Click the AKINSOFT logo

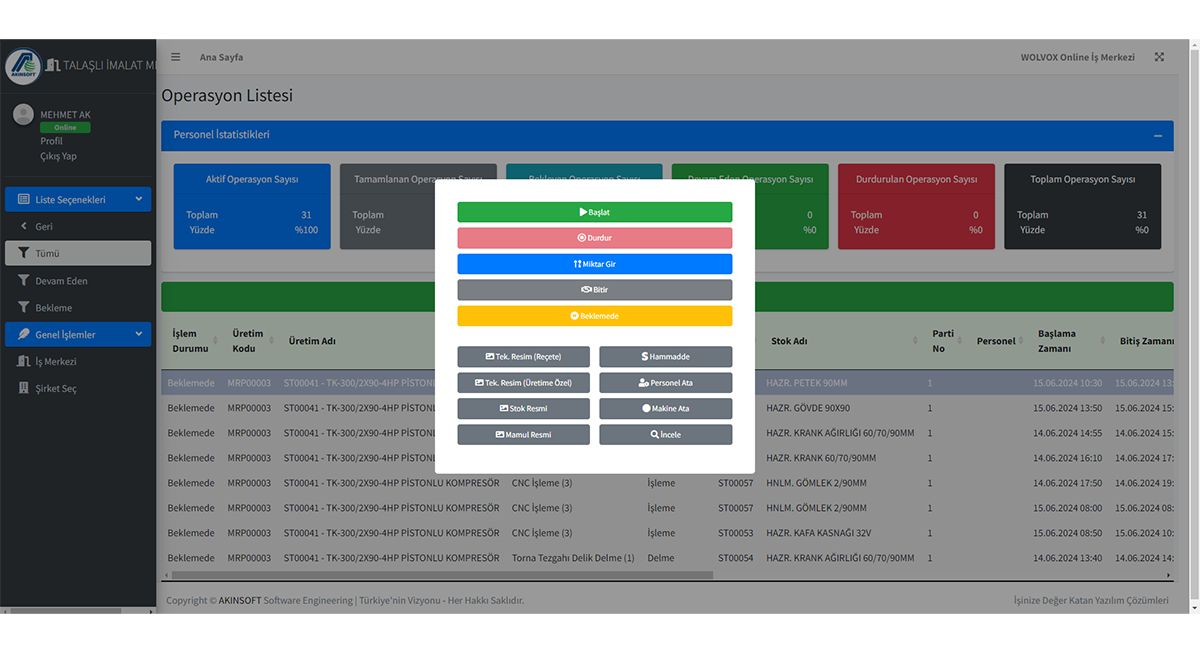pyautogui.click(x=23, y=66)
